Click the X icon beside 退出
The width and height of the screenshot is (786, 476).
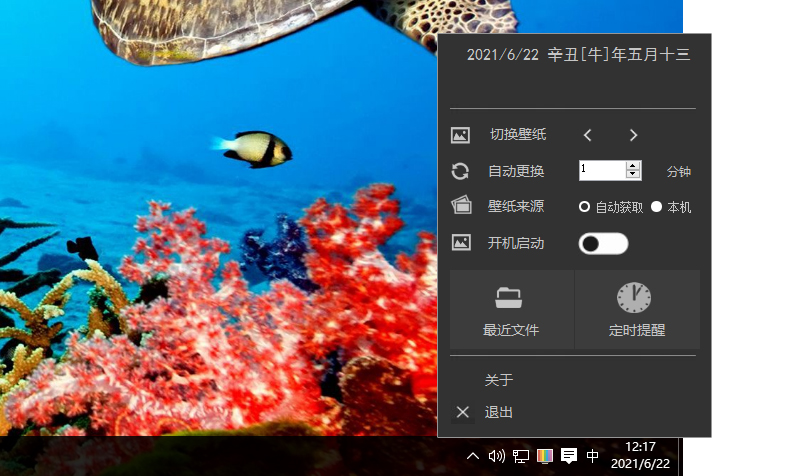(463, 412)
